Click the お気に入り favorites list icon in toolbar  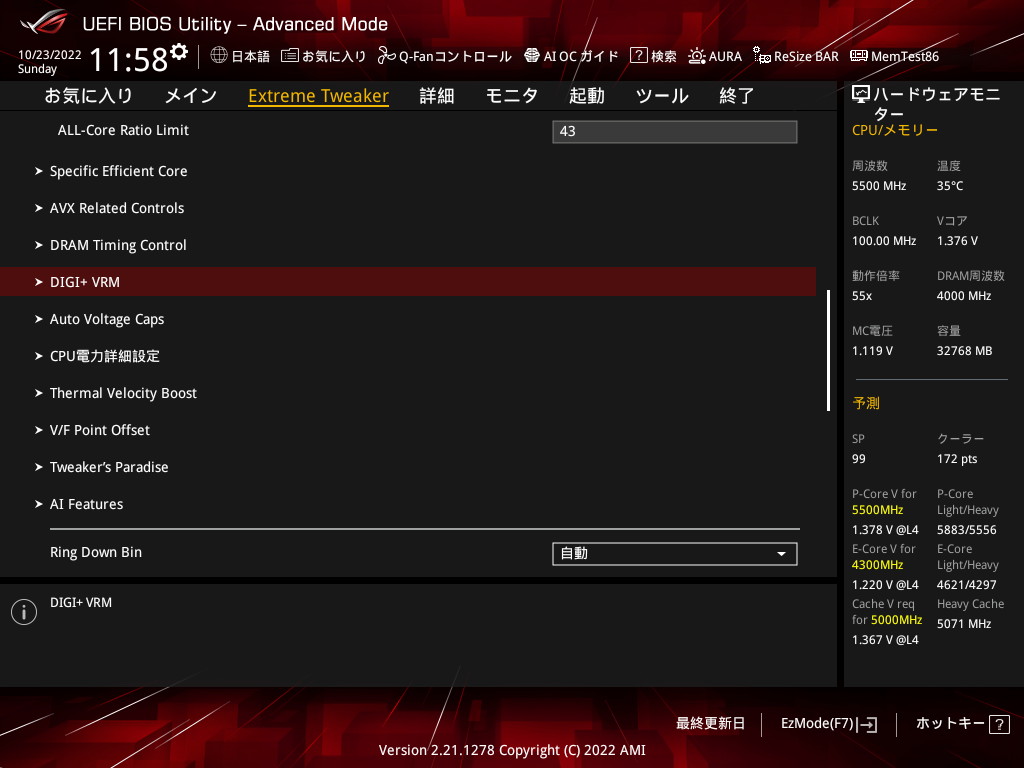point(289,56)
